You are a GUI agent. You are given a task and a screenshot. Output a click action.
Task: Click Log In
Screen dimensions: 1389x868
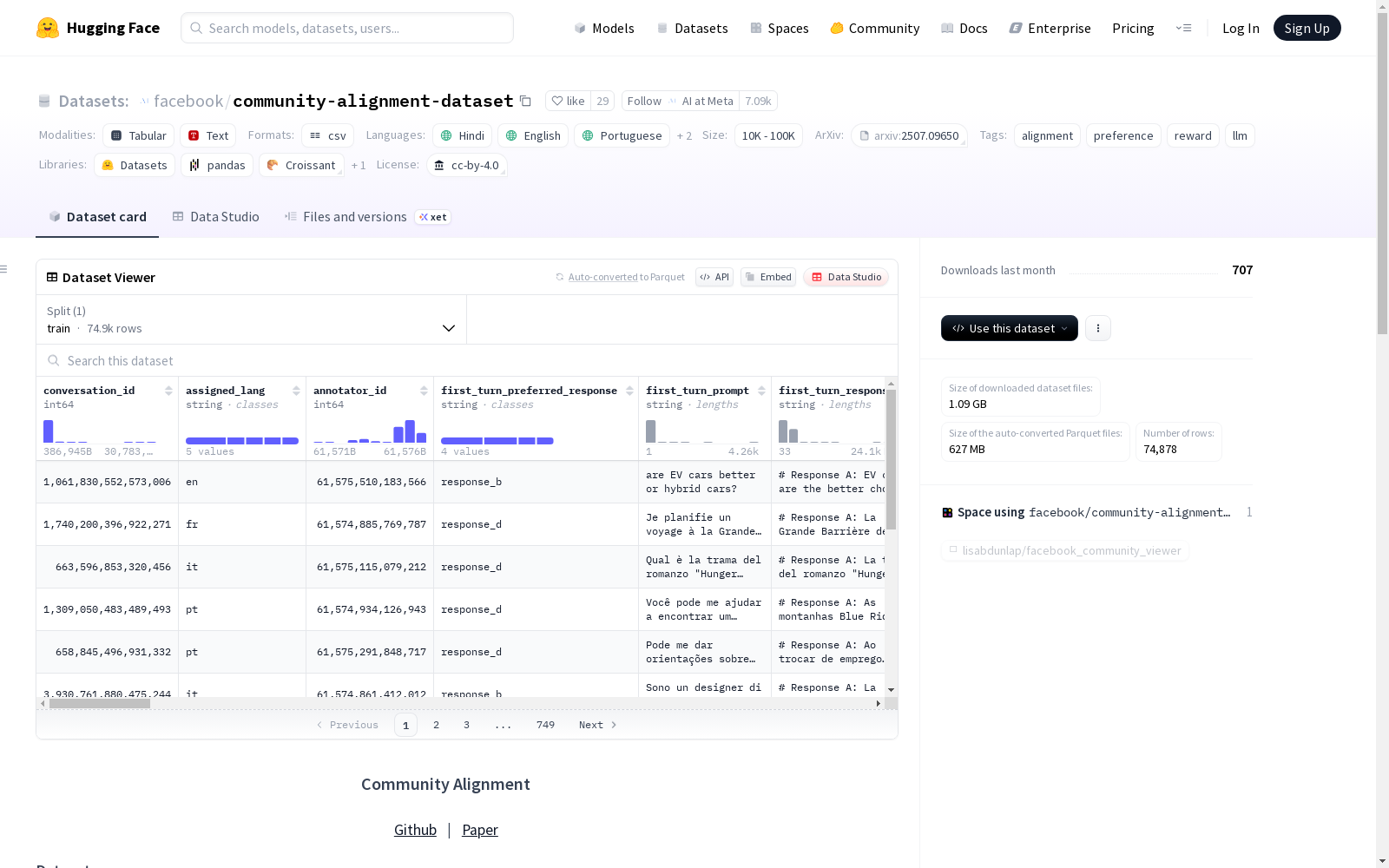pyautogui.click(x=1241, y=28)
